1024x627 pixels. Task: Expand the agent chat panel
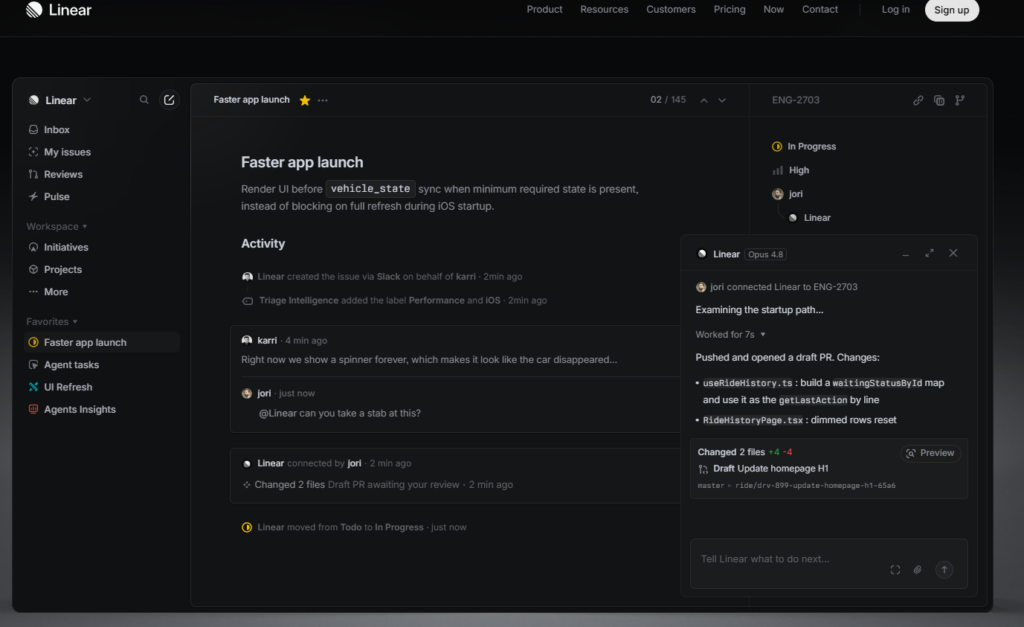click(929, 253)
